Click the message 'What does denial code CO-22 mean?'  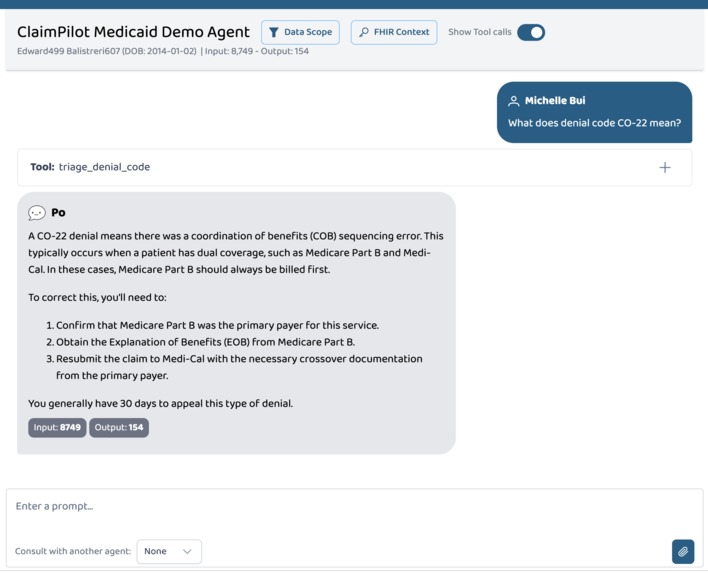coord(594,123)
